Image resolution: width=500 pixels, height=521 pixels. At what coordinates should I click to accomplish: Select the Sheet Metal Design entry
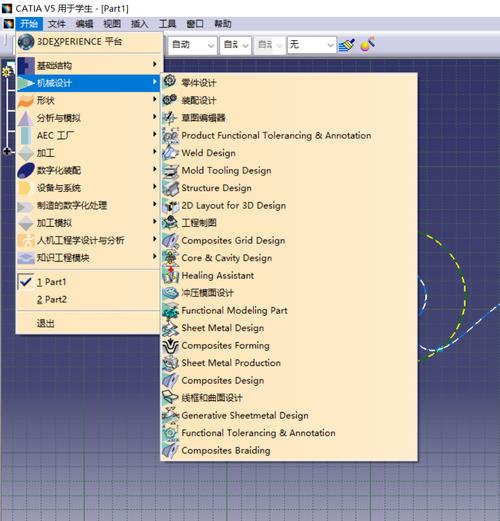(x=223, y=328)
